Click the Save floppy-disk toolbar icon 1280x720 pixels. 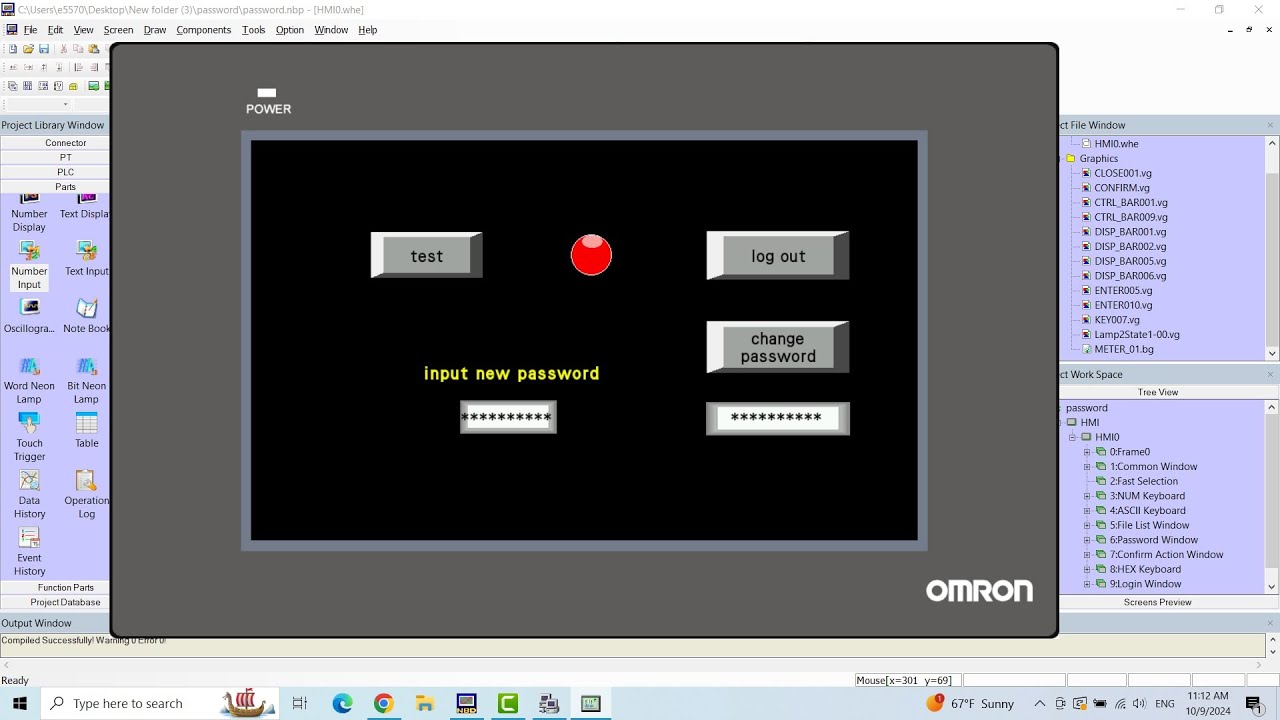click(x=44, y=48)
